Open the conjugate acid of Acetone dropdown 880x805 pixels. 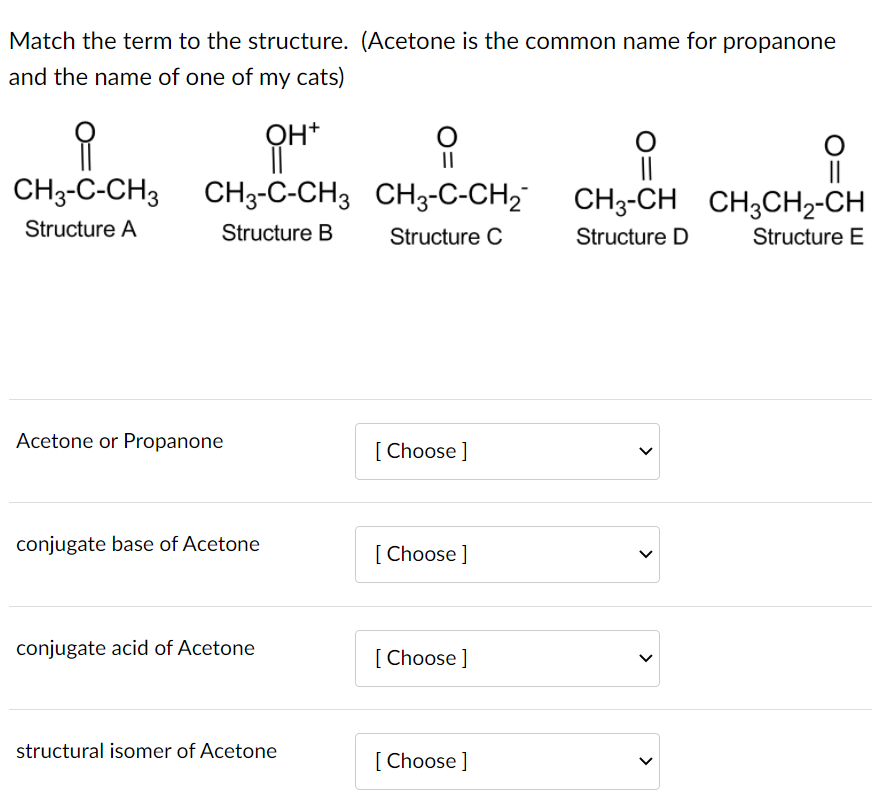[x=507, y=658]
